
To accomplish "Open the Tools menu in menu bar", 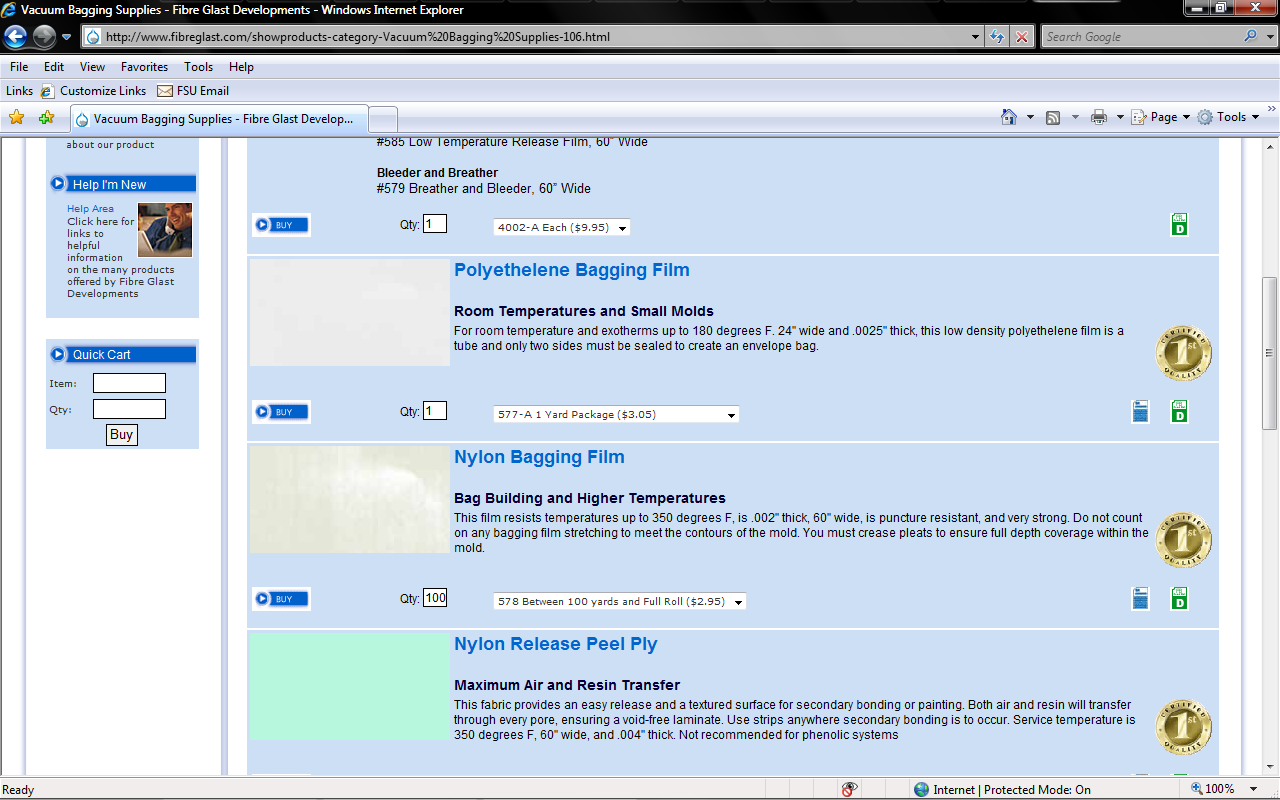I will click(198, 67).
